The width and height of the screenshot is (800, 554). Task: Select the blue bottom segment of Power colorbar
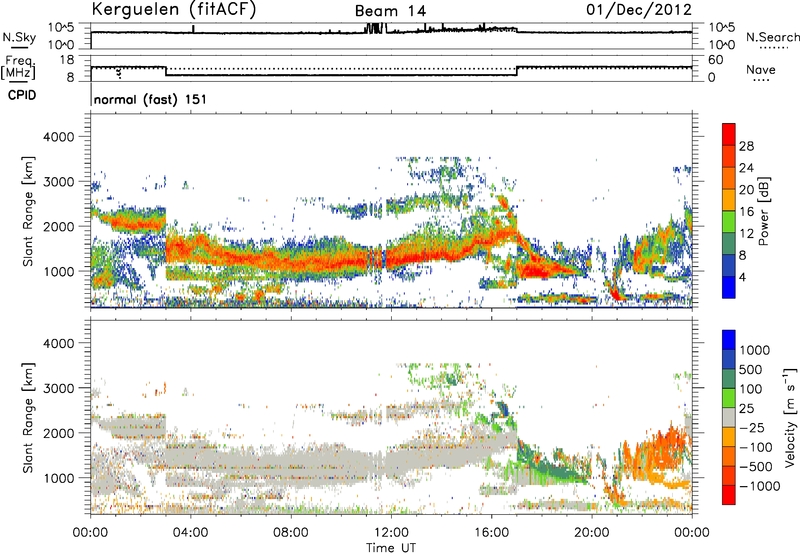tap(729, 288)
